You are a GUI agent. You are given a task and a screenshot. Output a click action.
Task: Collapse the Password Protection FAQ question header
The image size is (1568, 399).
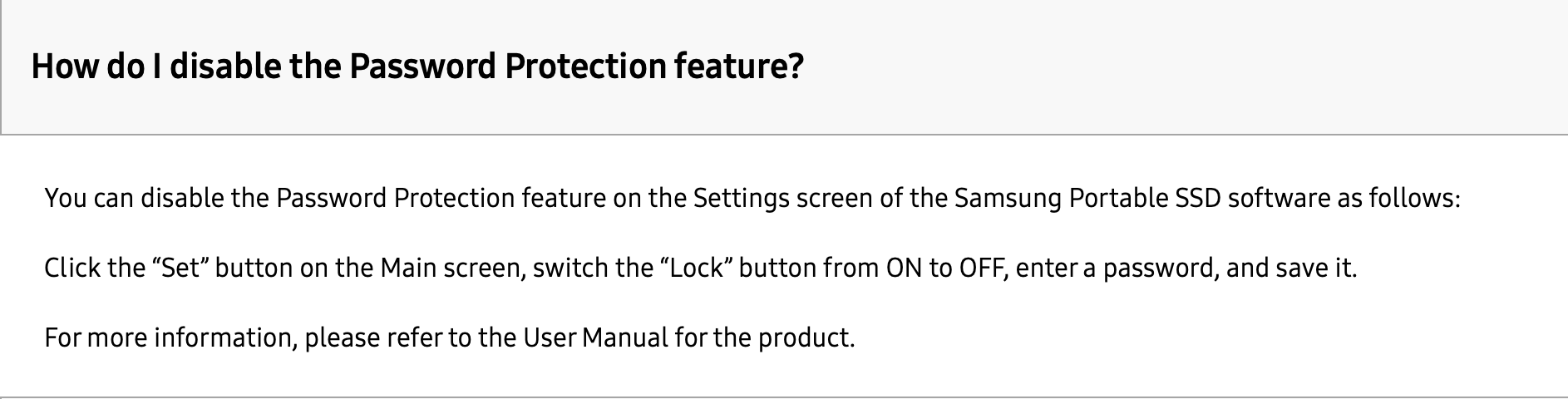point(416,66)
